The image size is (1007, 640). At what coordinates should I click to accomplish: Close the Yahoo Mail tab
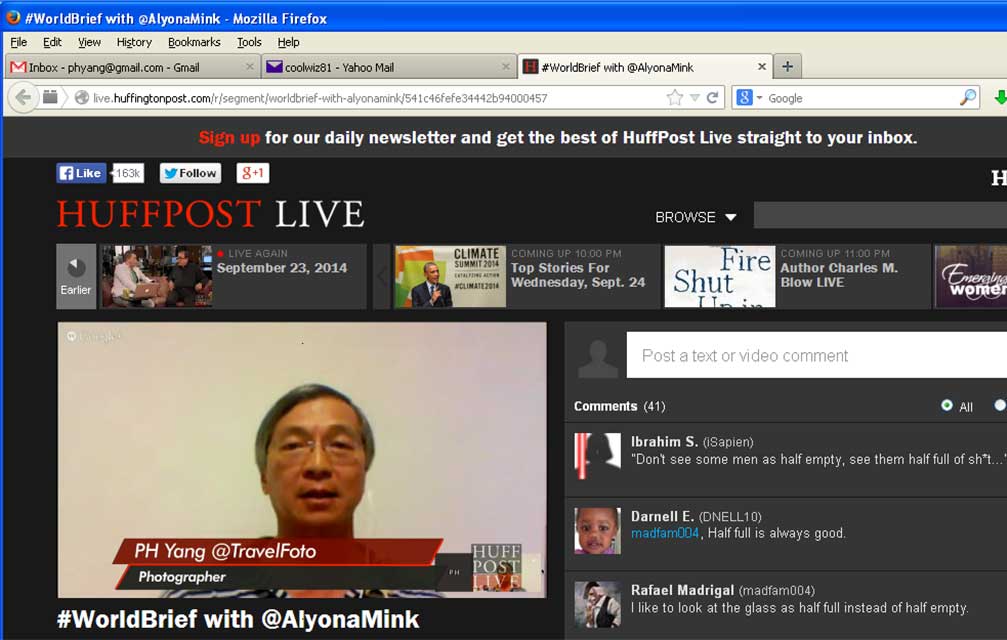[506, 67]
